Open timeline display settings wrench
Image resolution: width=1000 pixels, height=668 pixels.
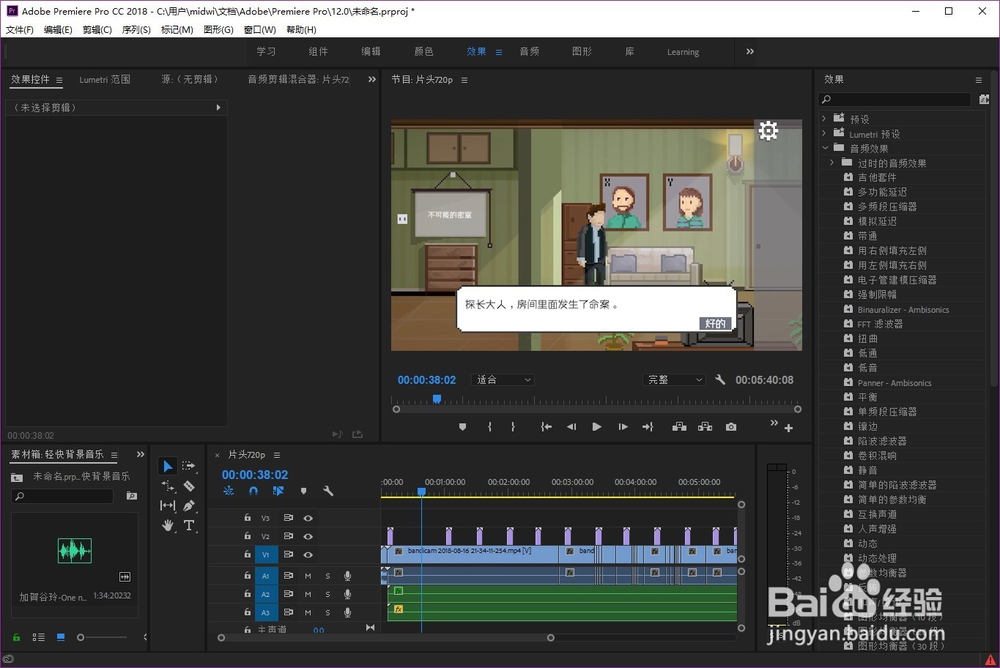click(328, 491)
